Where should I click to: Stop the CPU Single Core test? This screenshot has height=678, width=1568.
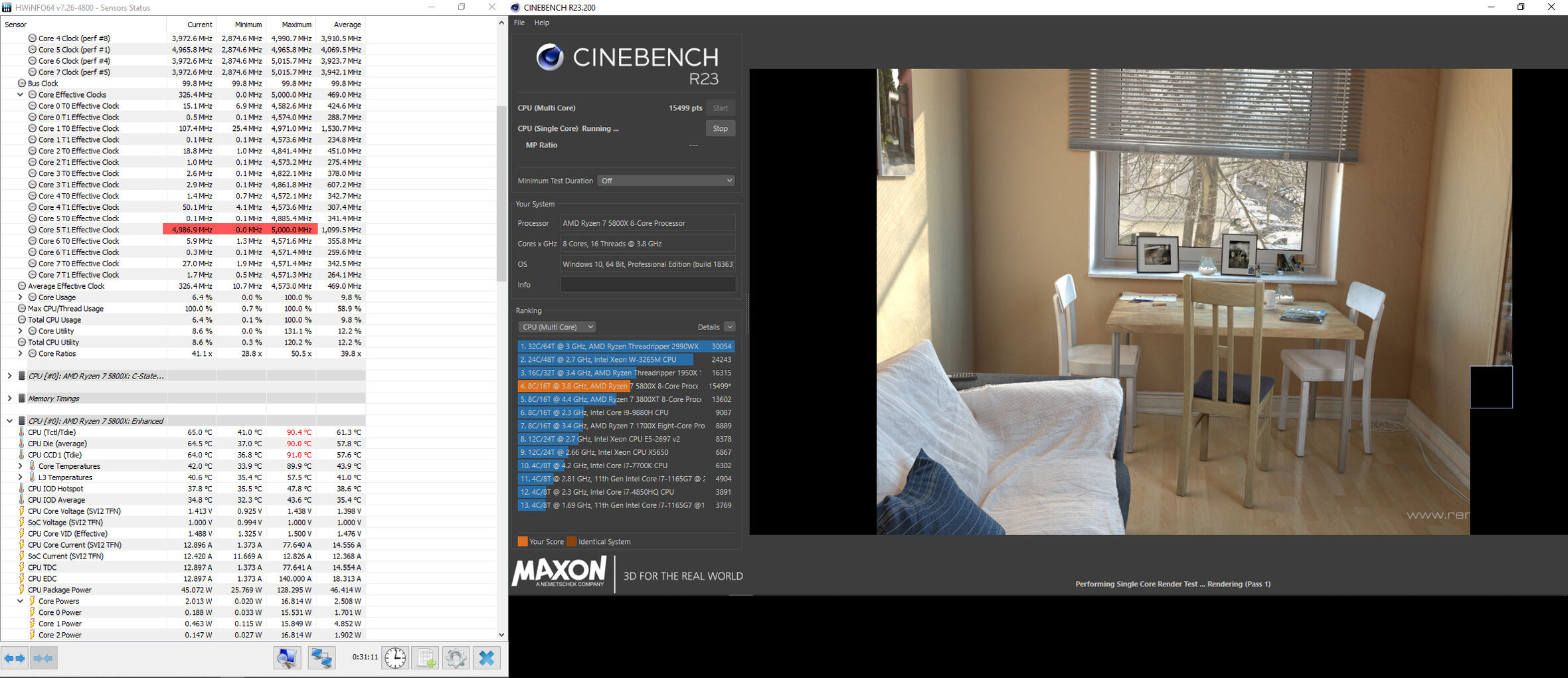click(720, 129)
